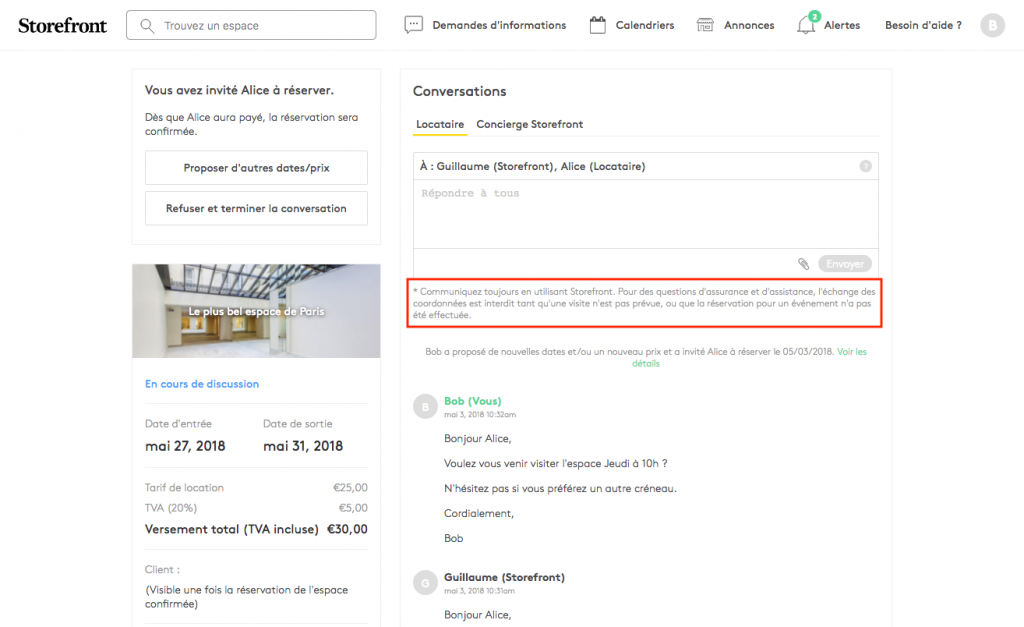Click the space listing photo thumbnail

coord(256,311)
